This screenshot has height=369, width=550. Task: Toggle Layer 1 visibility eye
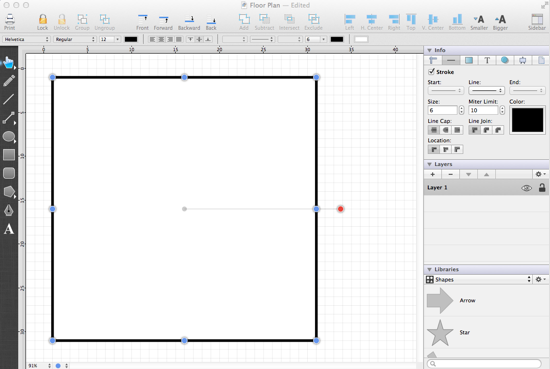click(x=526, y=188)
